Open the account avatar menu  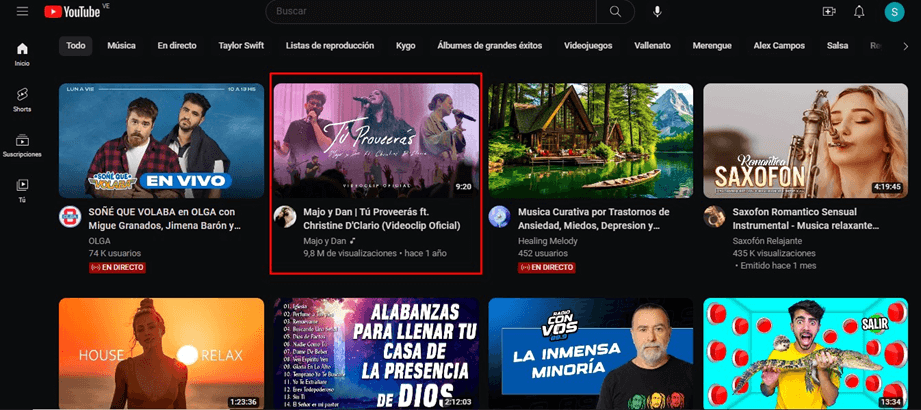click(894, 12)
